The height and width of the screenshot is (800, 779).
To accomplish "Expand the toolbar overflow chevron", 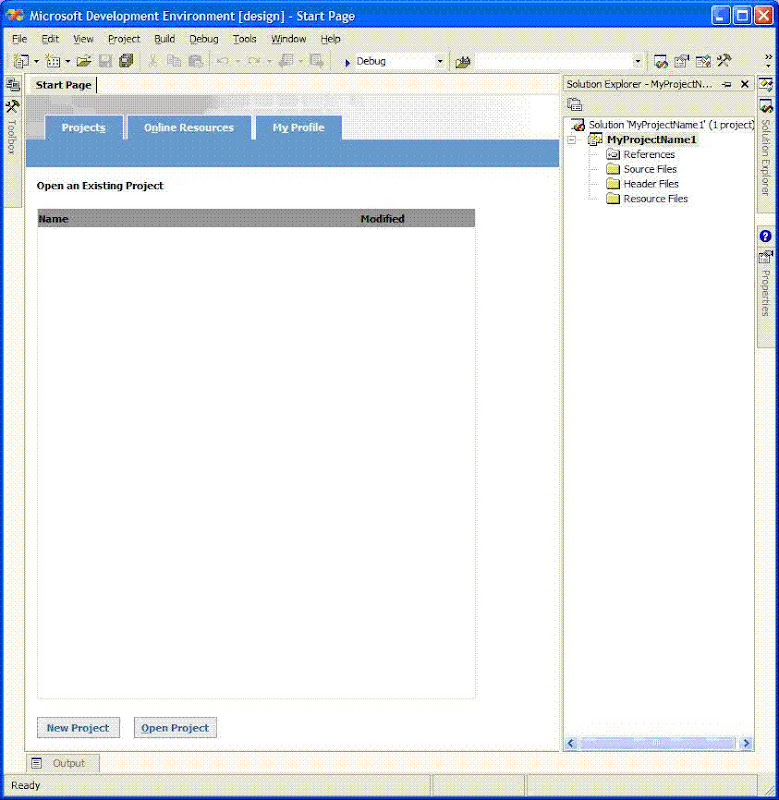I will 768,61.
